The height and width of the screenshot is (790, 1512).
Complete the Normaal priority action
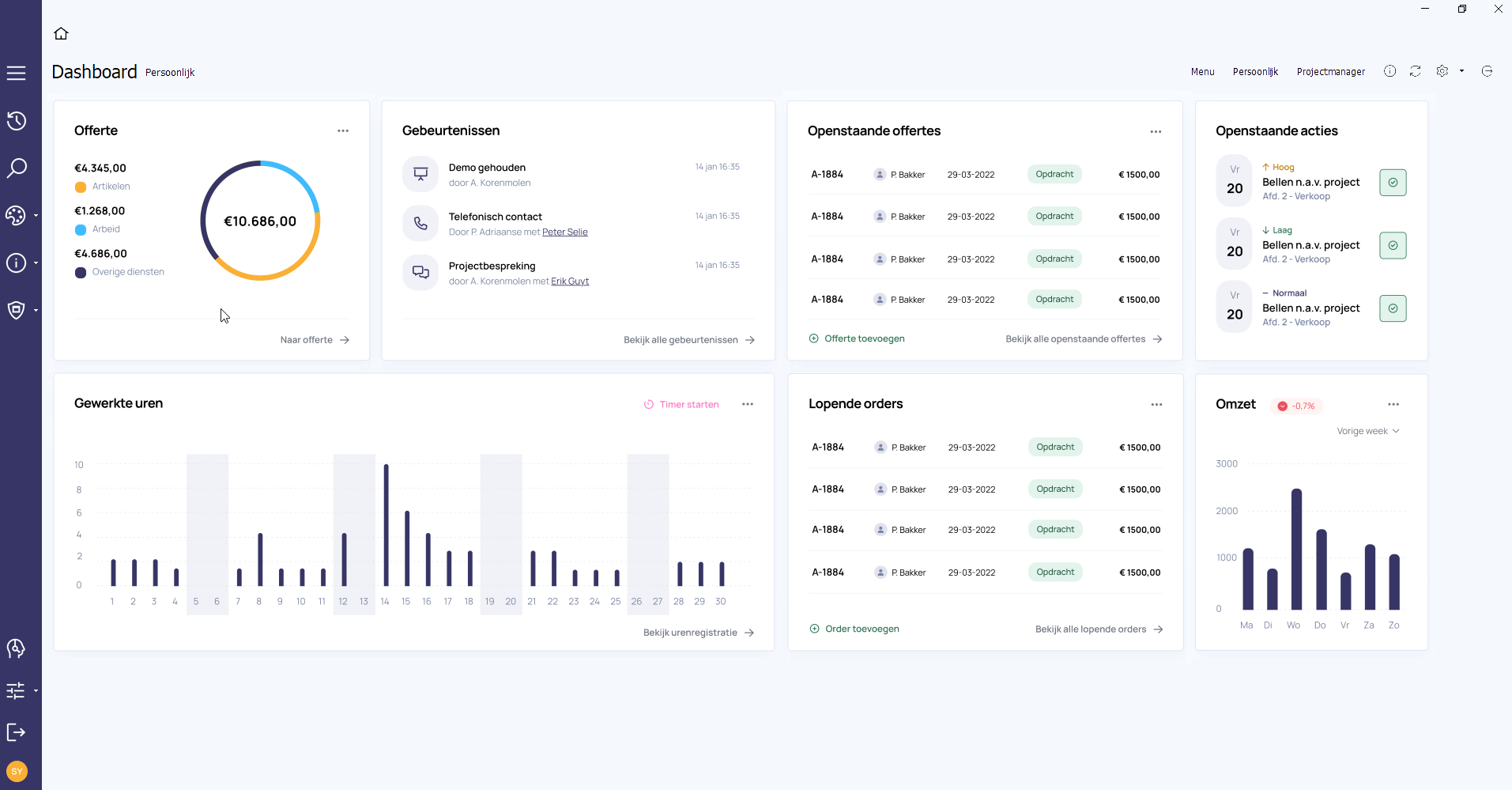pos(1393,308)
